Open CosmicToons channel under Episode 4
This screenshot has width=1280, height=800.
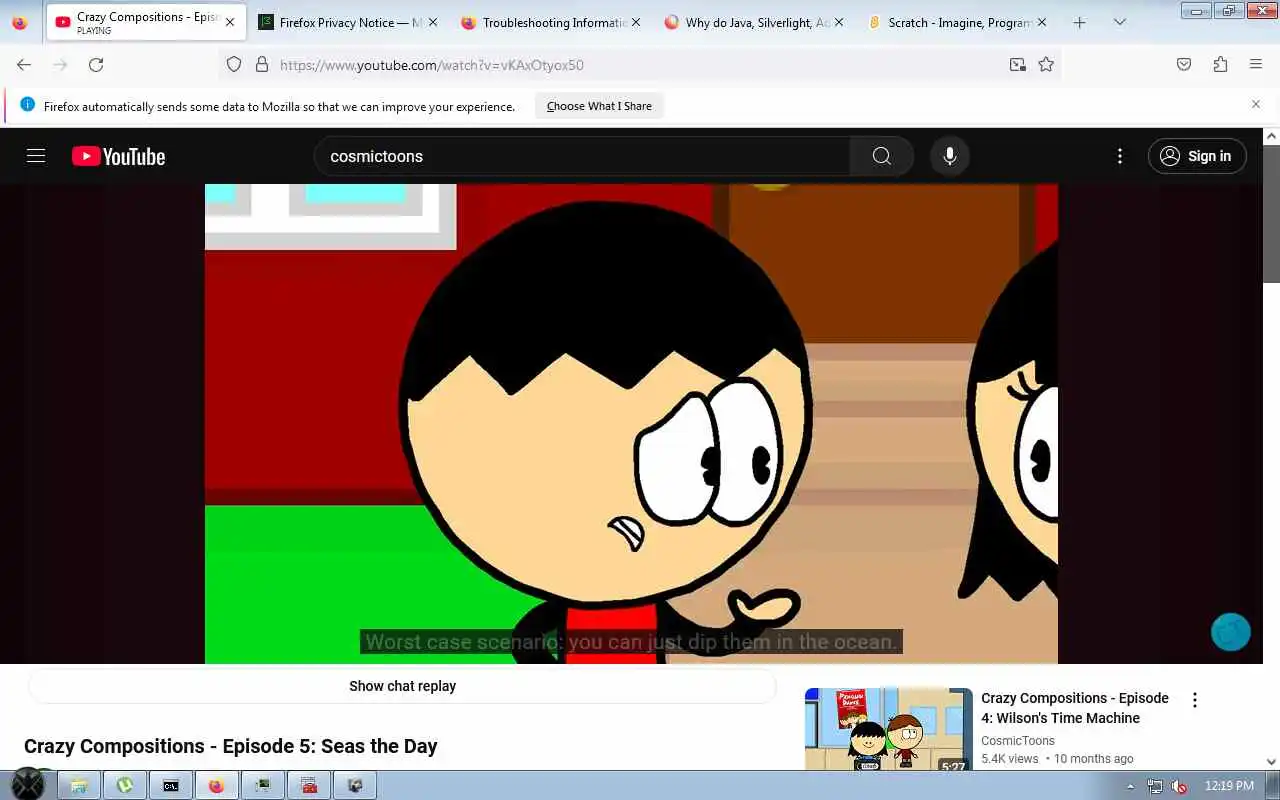tap(1018, 741)
